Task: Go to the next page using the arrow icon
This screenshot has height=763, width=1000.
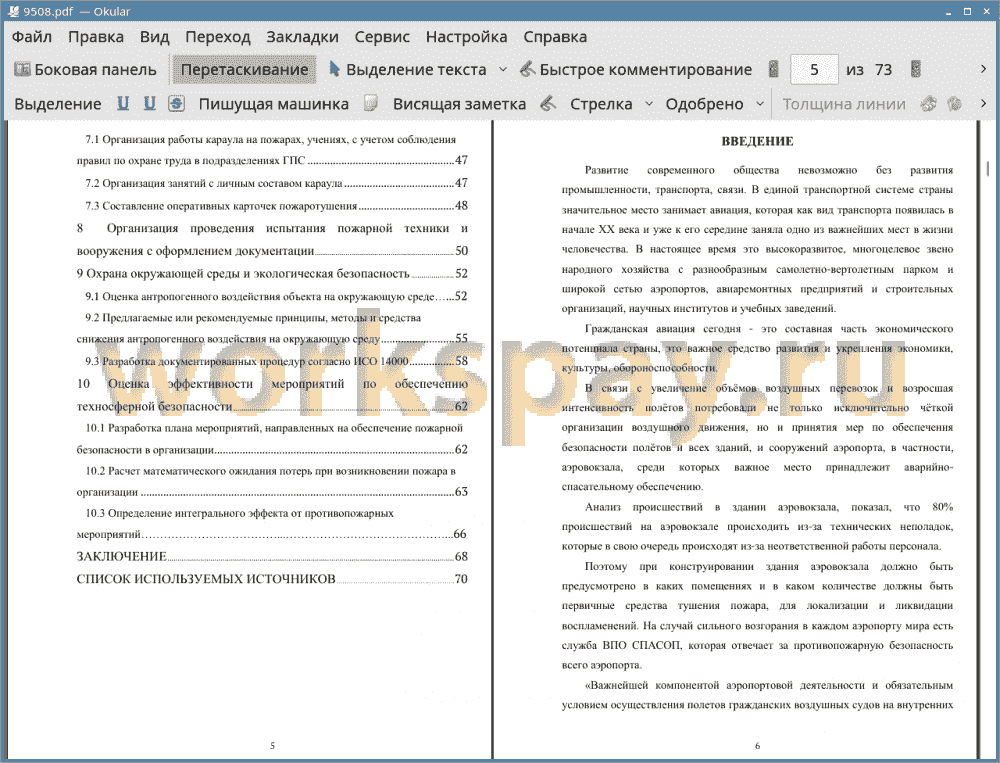Action: (x=916, y=69)
